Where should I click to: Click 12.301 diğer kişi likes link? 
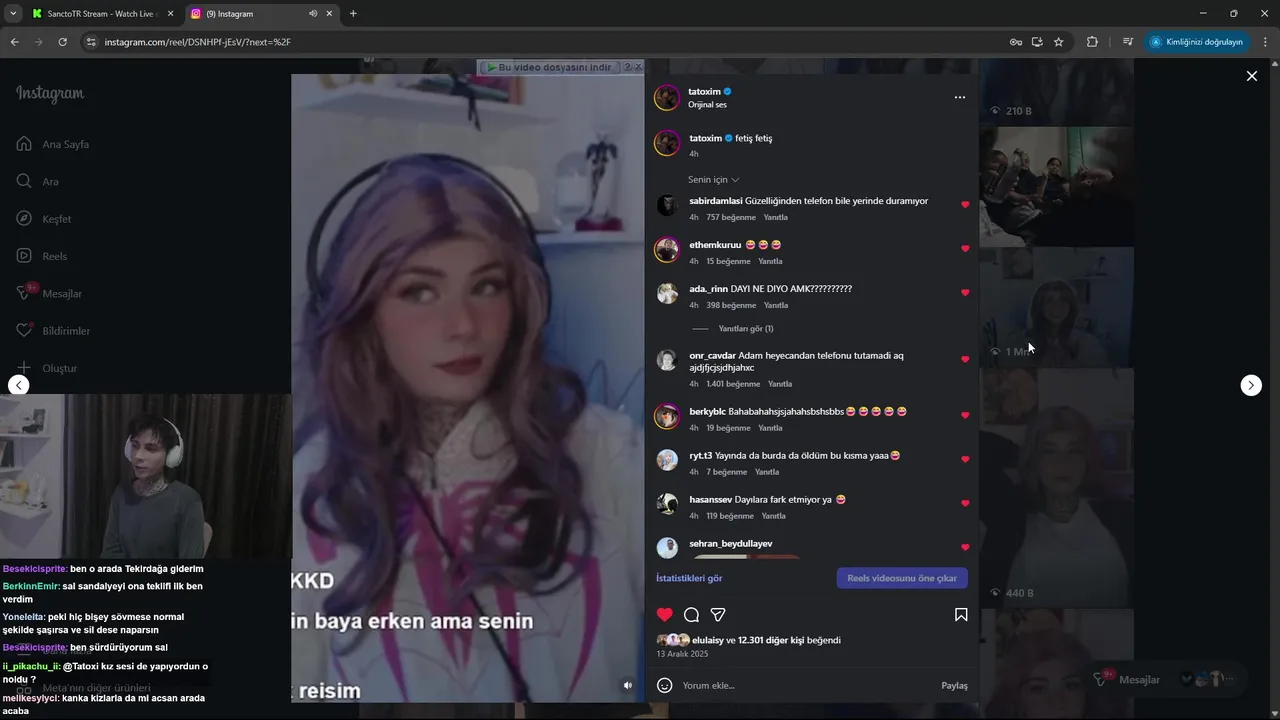(771, 640)
